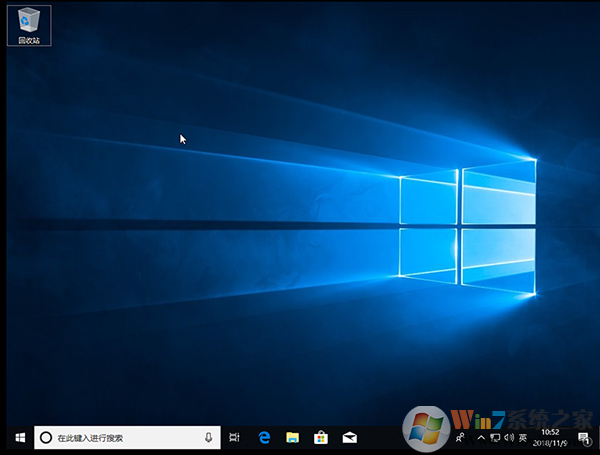Open the network status tray icon
Image resolution: width=600 pixels, height=455 pixels.
[x=495, y=438]
